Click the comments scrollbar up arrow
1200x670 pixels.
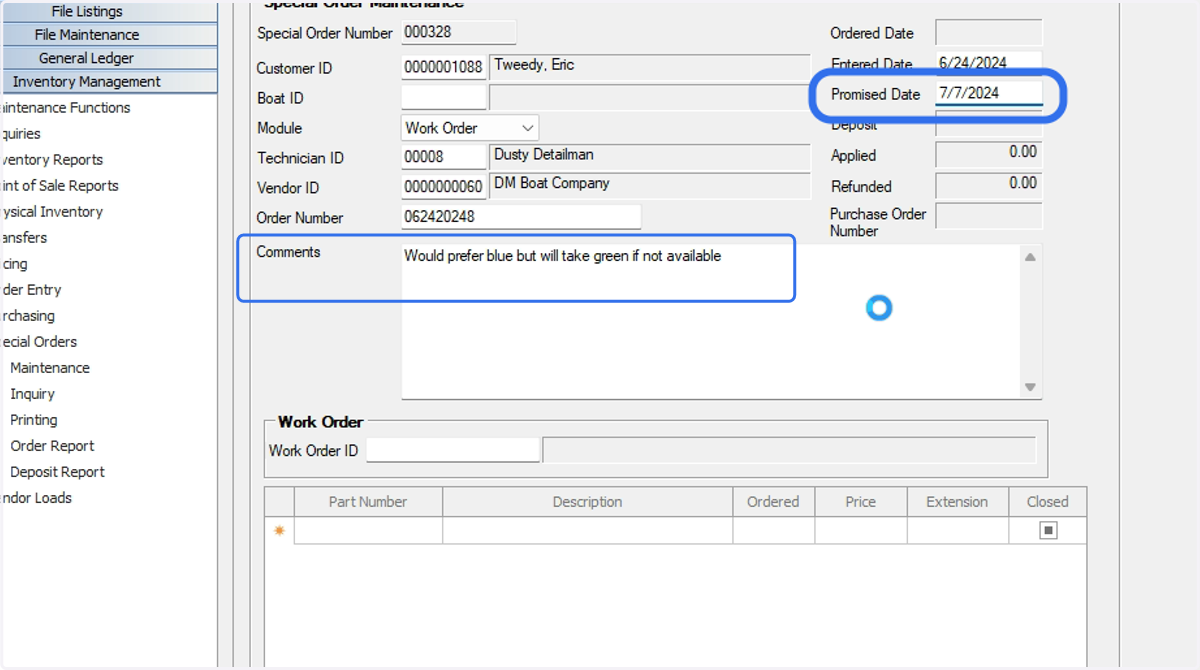coord(1030,257)
